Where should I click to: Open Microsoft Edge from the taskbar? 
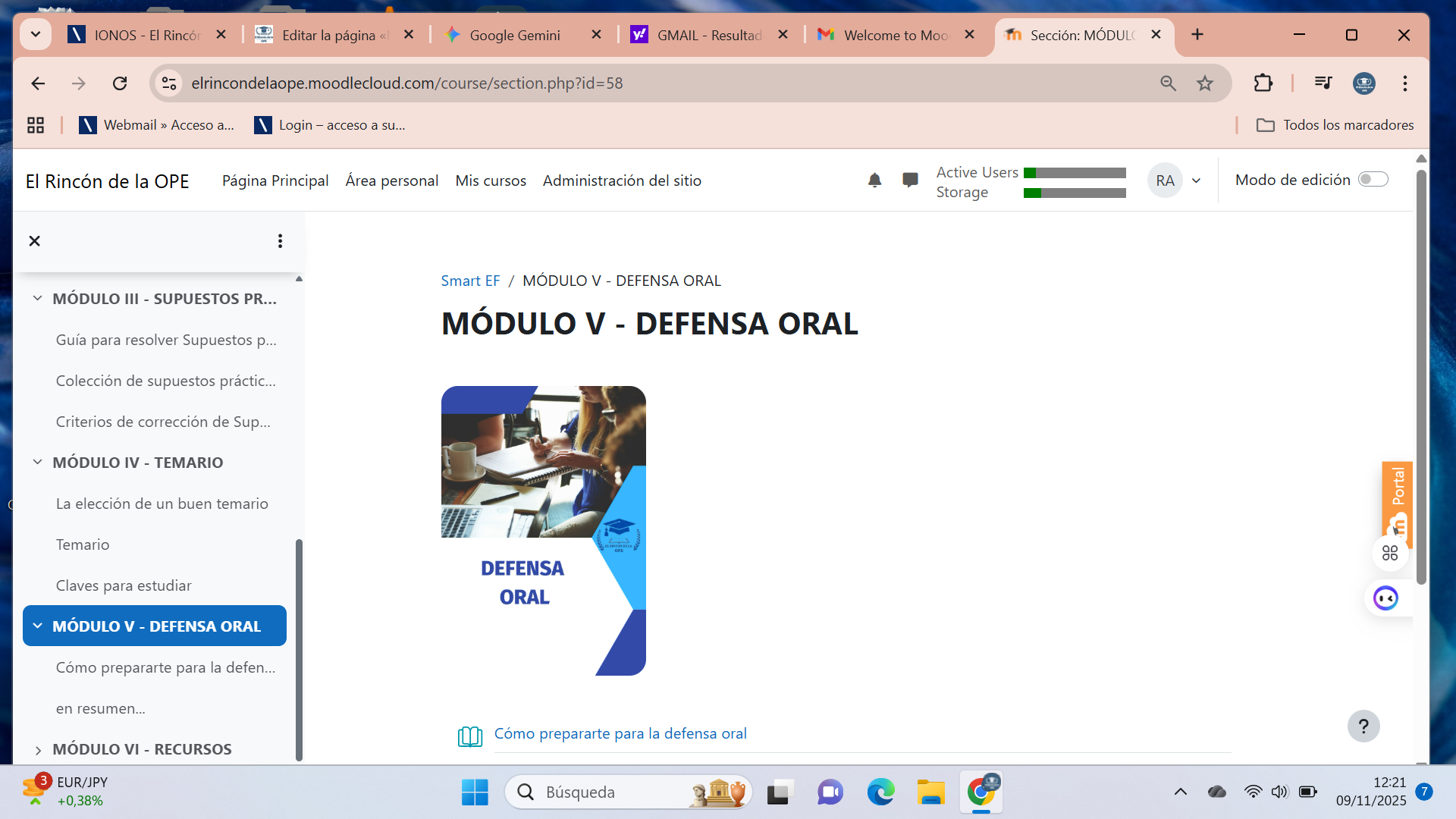coord(880,792)
